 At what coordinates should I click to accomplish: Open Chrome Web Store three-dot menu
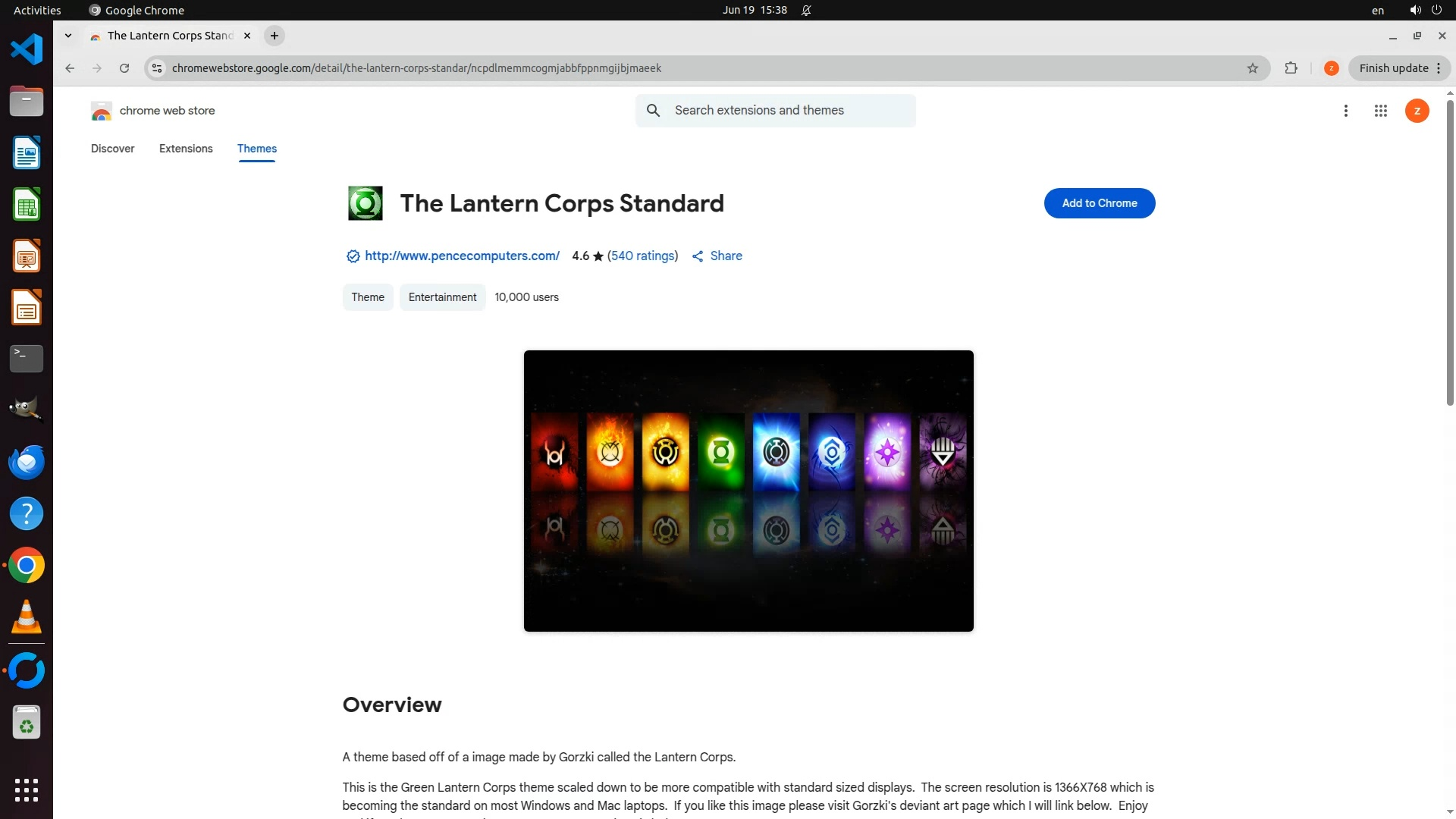[x=1345, y=111]
